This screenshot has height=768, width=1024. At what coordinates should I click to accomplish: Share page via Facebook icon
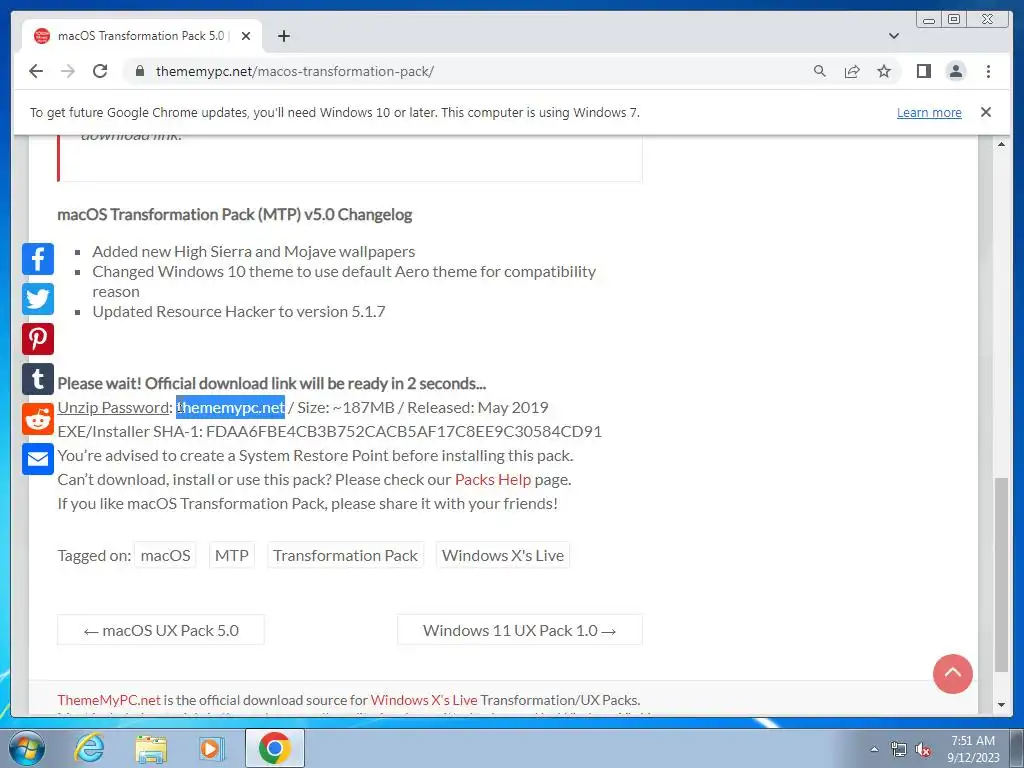tap(38, 259)
